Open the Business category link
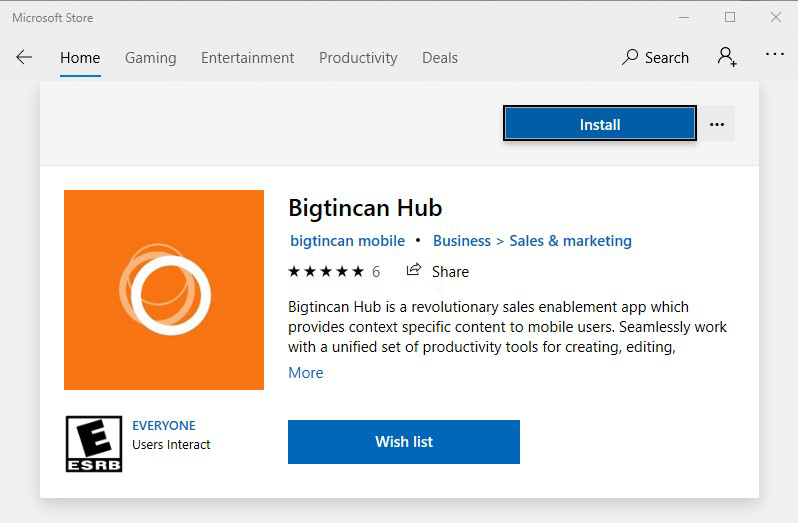 pos(462,241)
